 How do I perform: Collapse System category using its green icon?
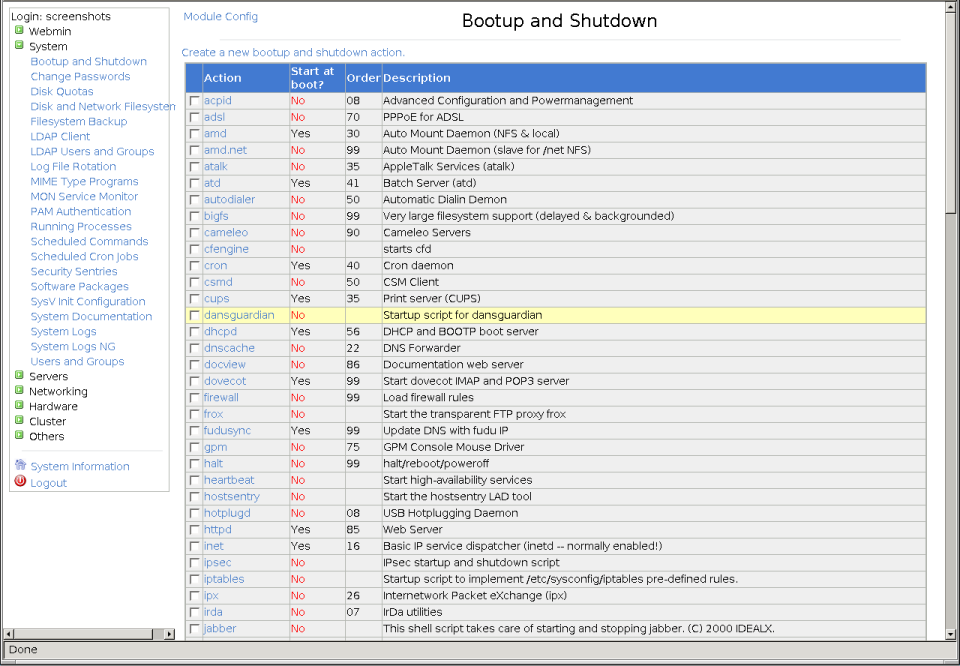(19, 45)
